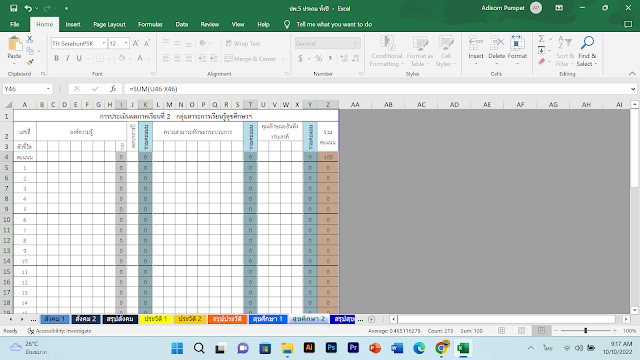Switch to the Insert ribbon tab

[73, 24]
